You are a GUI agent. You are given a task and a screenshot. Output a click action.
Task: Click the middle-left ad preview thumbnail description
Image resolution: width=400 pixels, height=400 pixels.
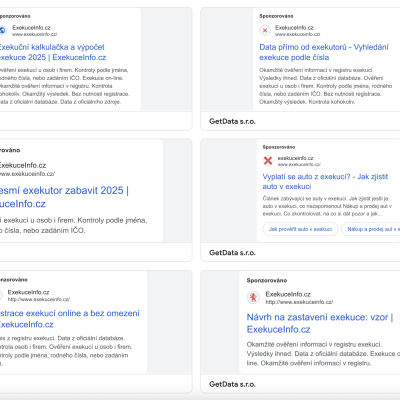pyautogui.click(x=73, y=225)
